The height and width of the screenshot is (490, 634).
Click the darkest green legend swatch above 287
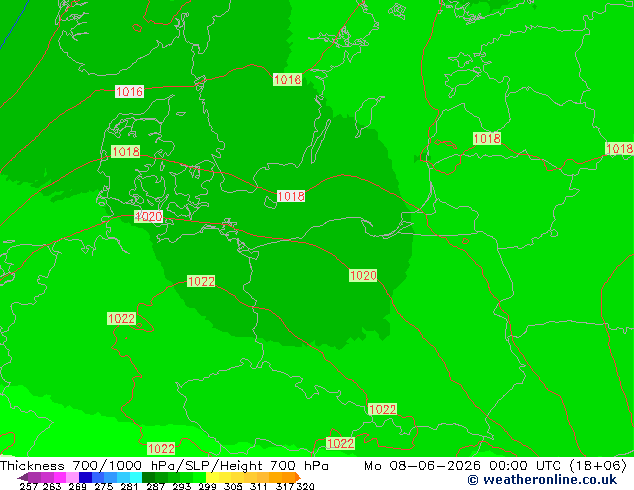(x=148, y=477)
